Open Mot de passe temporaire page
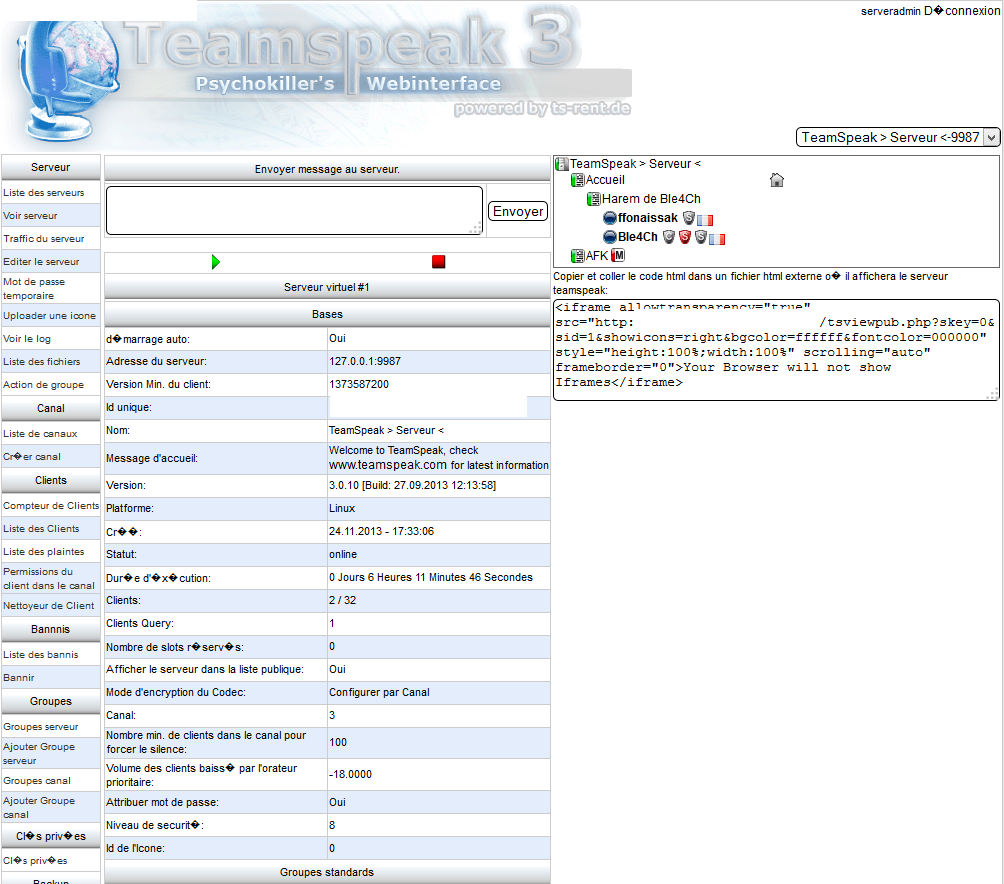 click(x=34, y=289)
